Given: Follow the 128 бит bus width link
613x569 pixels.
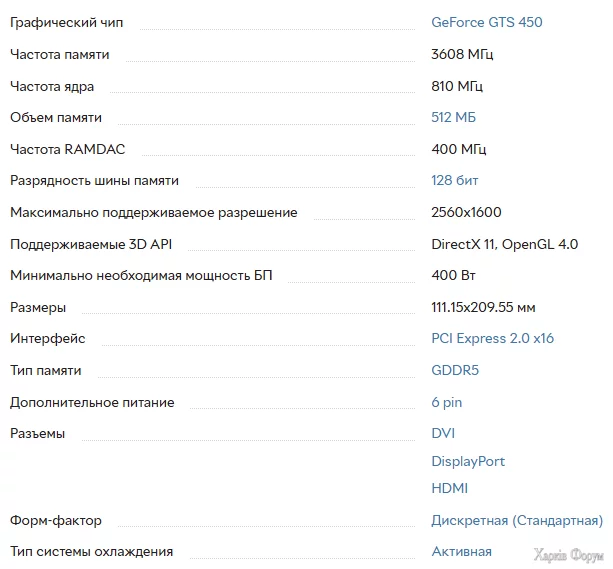Looking at the screenshot, I should 454,181.
